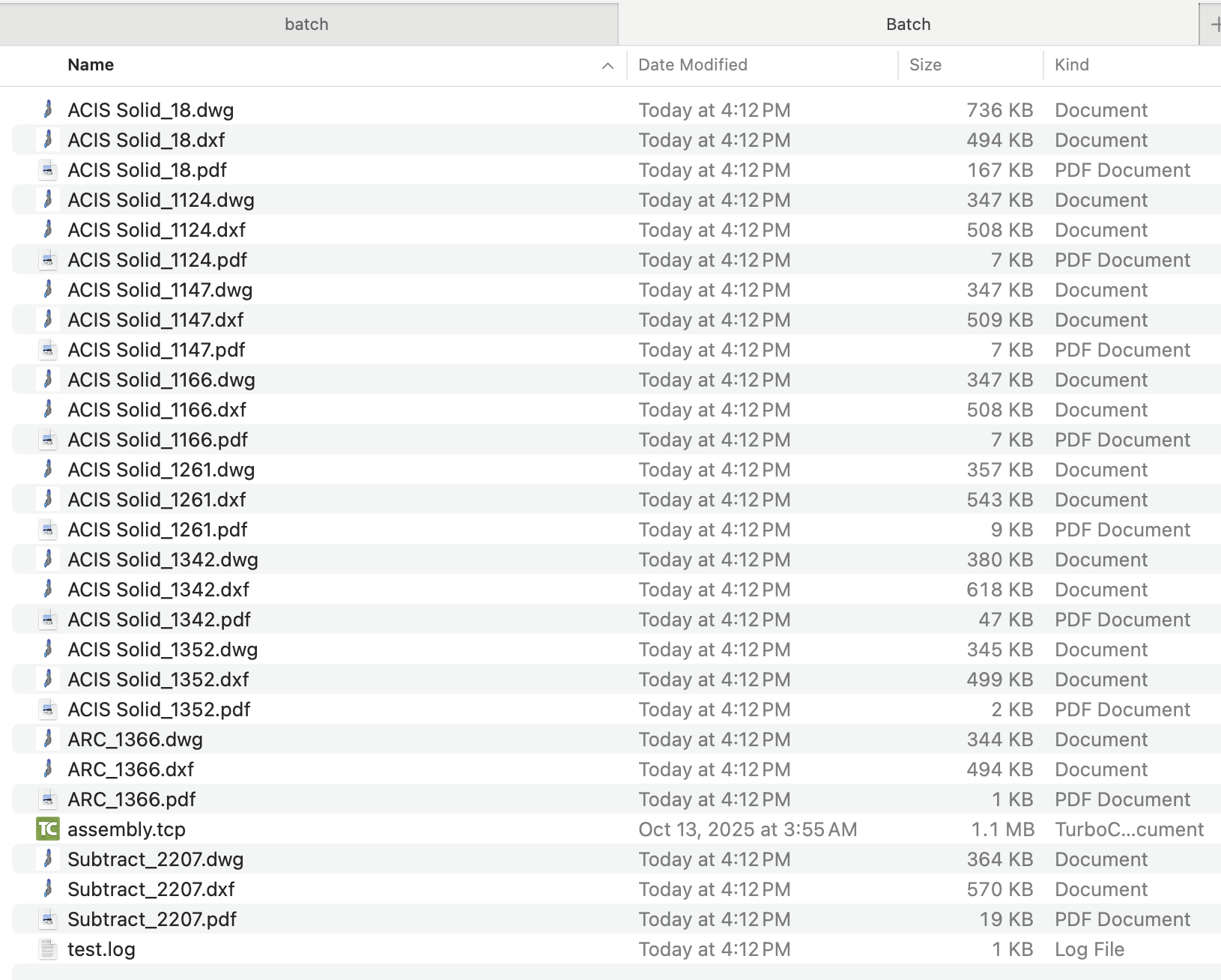
Task: Switch to the lowercase 'batch' tab
Action: click(x=307, y=25)
